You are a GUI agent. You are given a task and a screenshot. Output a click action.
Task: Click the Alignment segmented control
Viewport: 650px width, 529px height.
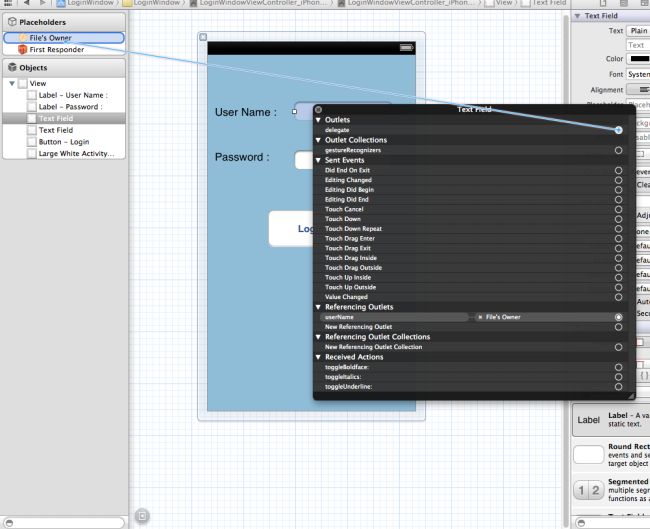[x=638, y=90]
